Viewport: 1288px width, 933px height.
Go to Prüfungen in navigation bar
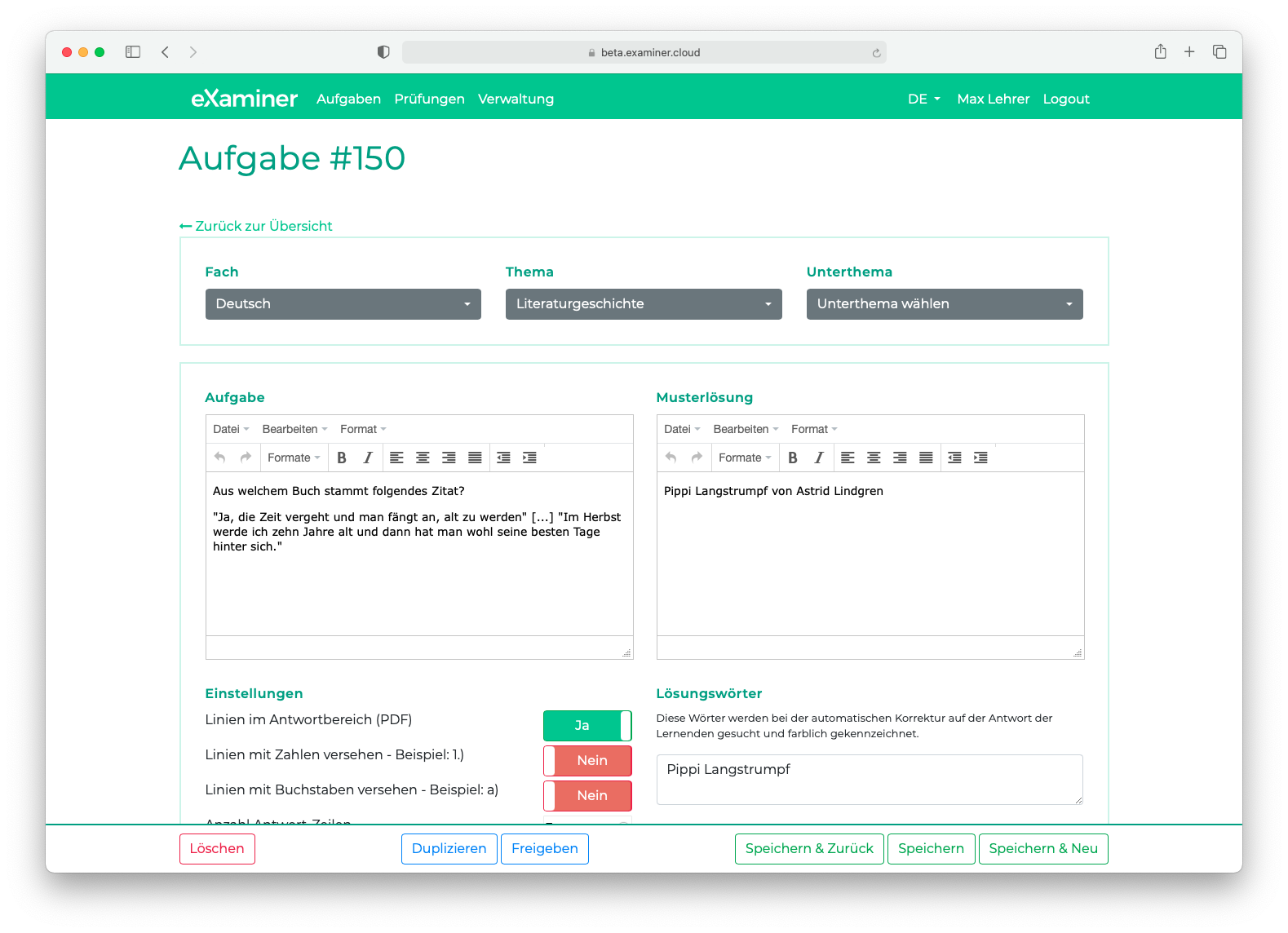(x=429, y=99)
